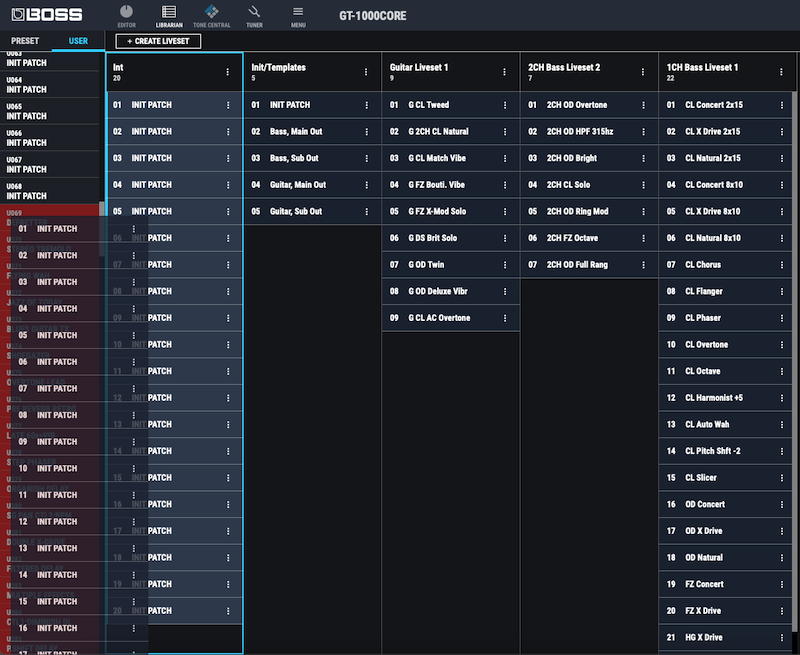Select 2CH OD Bright patch
The image size is (800, 655).
coord(589,158)
